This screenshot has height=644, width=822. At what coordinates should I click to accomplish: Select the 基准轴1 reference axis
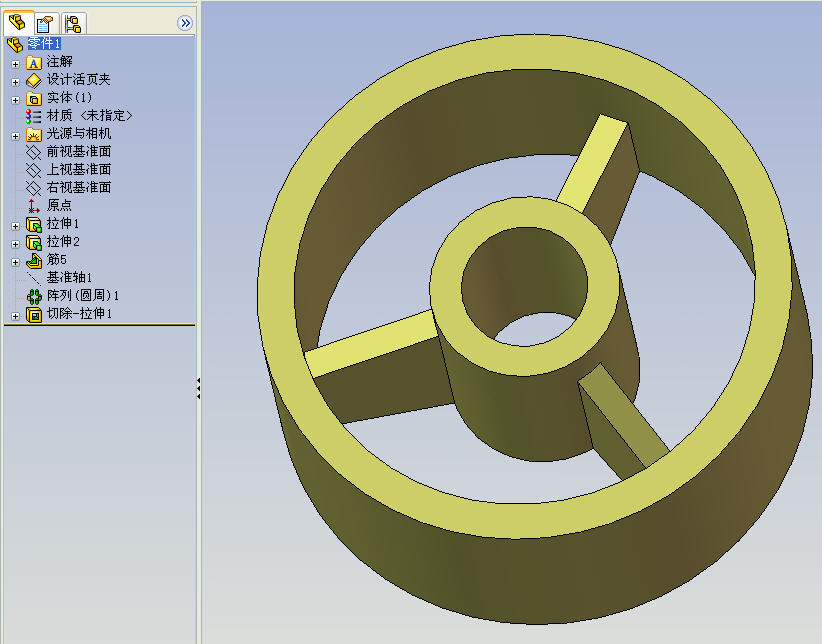69,277
